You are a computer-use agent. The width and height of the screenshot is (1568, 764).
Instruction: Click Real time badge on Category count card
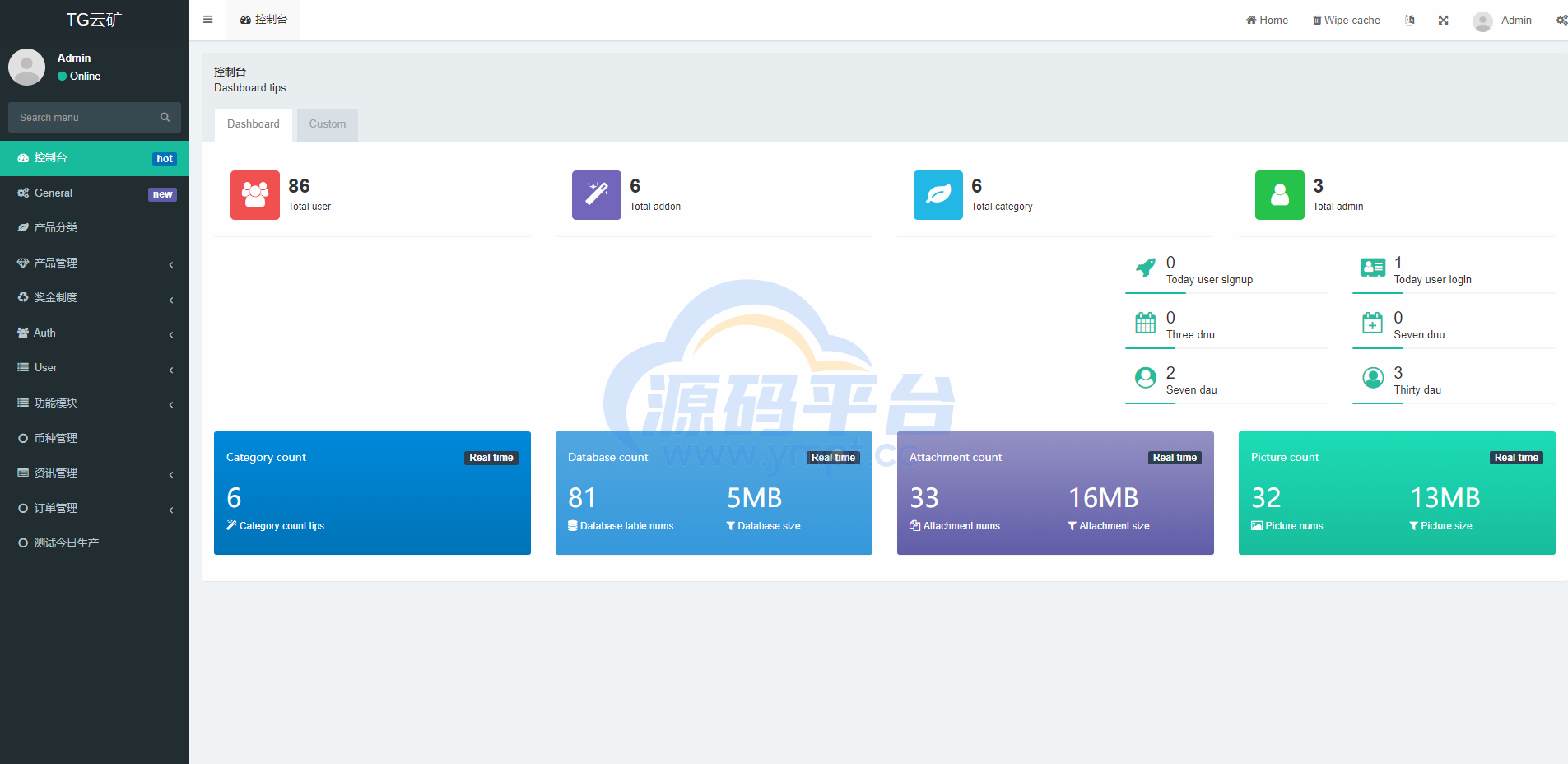(x=491, y=458)
